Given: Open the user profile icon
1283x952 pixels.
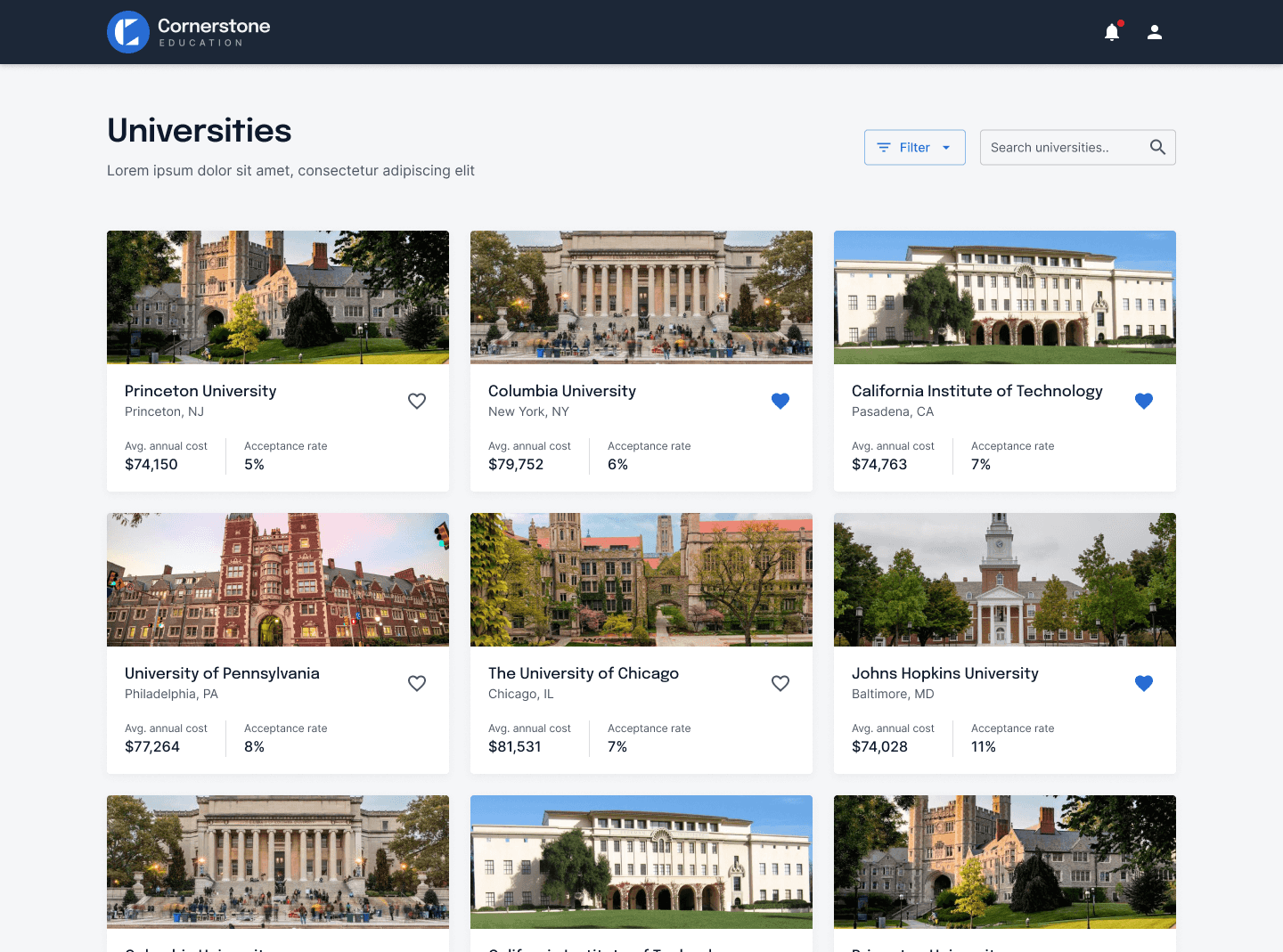Looking at the screenshot, I should 1155,33.
